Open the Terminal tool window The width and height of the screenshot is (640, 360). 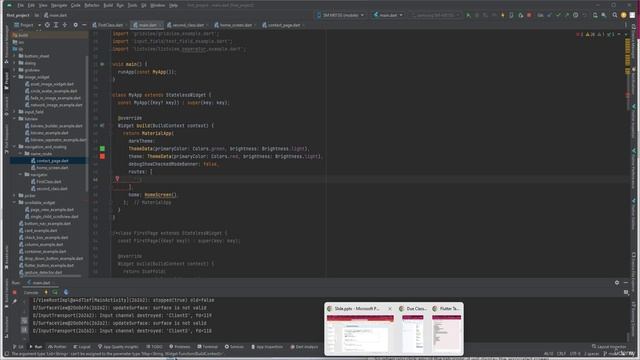pos(208,347)
